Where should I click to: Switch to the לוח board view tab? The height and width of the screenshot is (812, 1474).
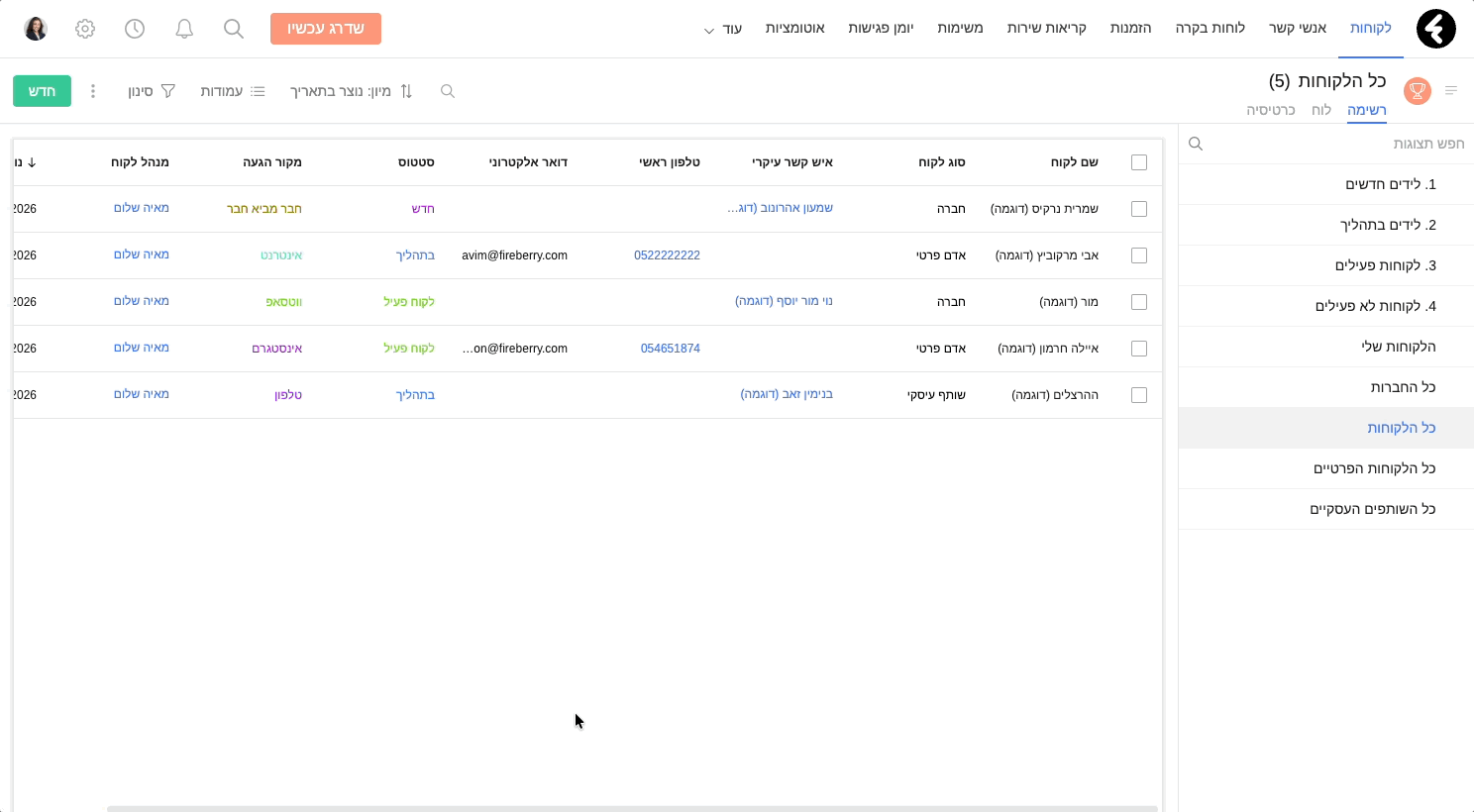click(x=1321, y=110)
